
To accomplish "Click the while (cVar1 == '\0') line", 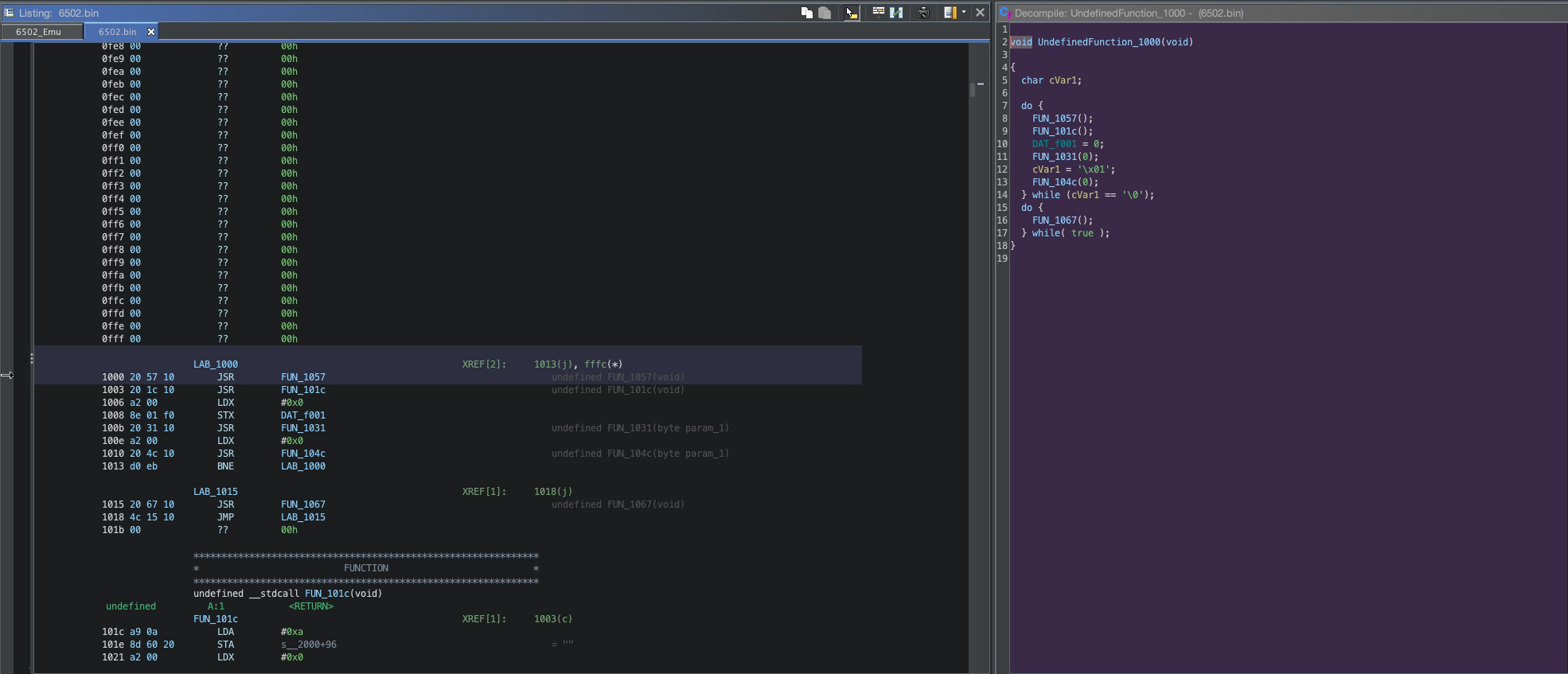I will pyautogui.click(x=1087, y=195).
